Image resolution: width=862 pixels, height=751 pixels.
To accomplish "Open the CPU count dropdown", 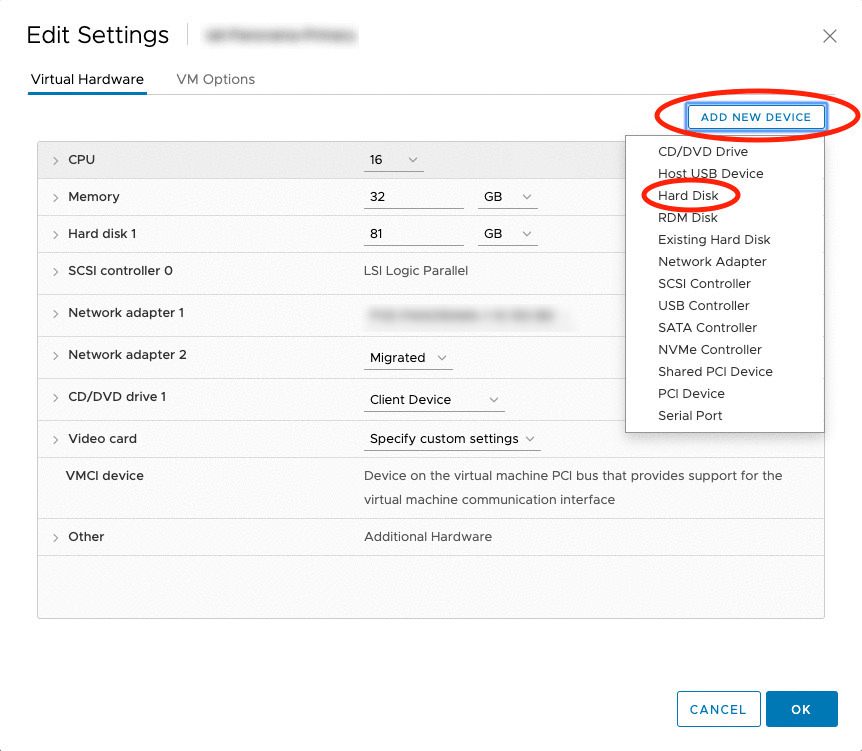I will (x=393, y=160).
